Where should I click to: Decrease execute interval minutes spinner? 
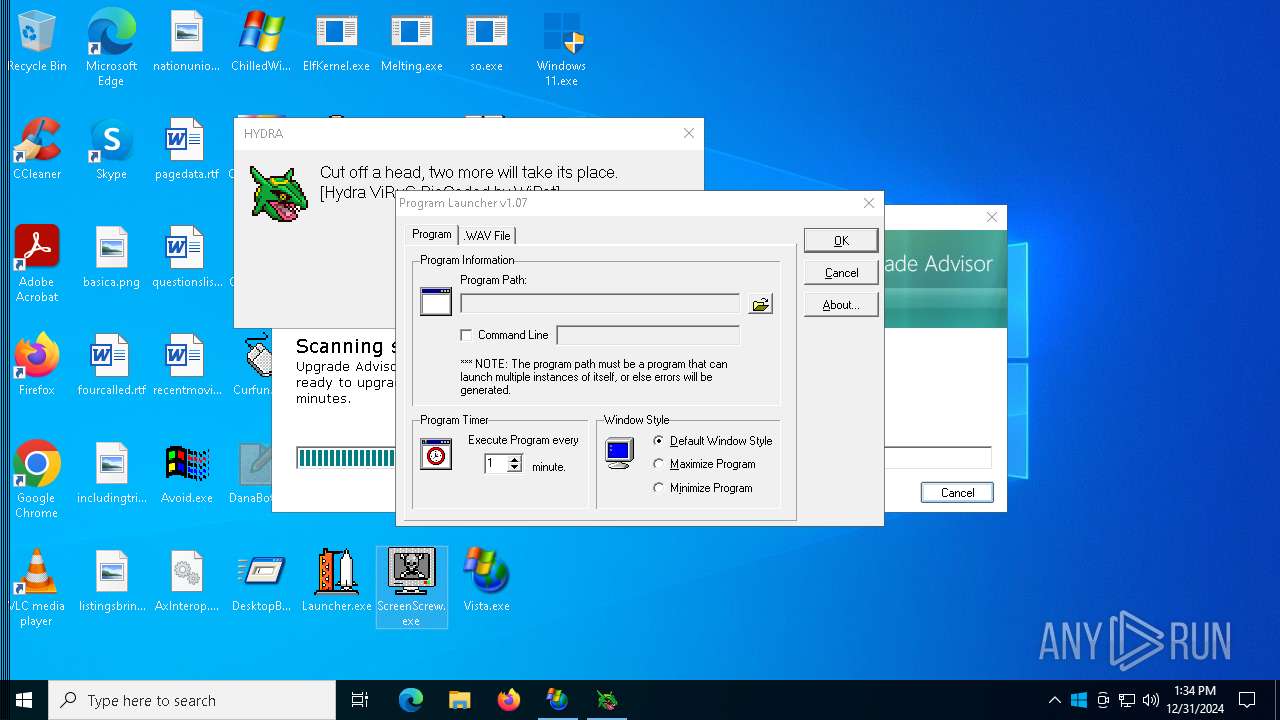pos(515,468)
